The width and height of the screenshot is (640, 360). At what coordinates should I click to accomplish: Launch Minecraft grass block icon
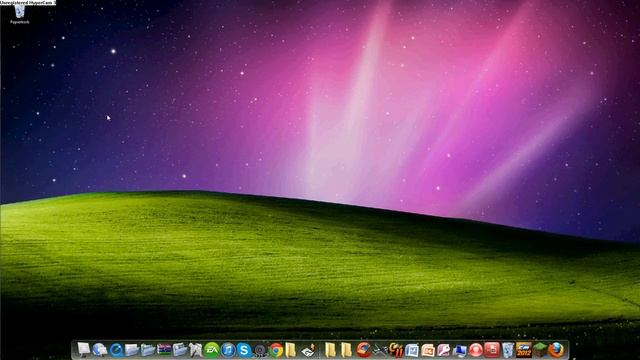[x=540, y=350]
